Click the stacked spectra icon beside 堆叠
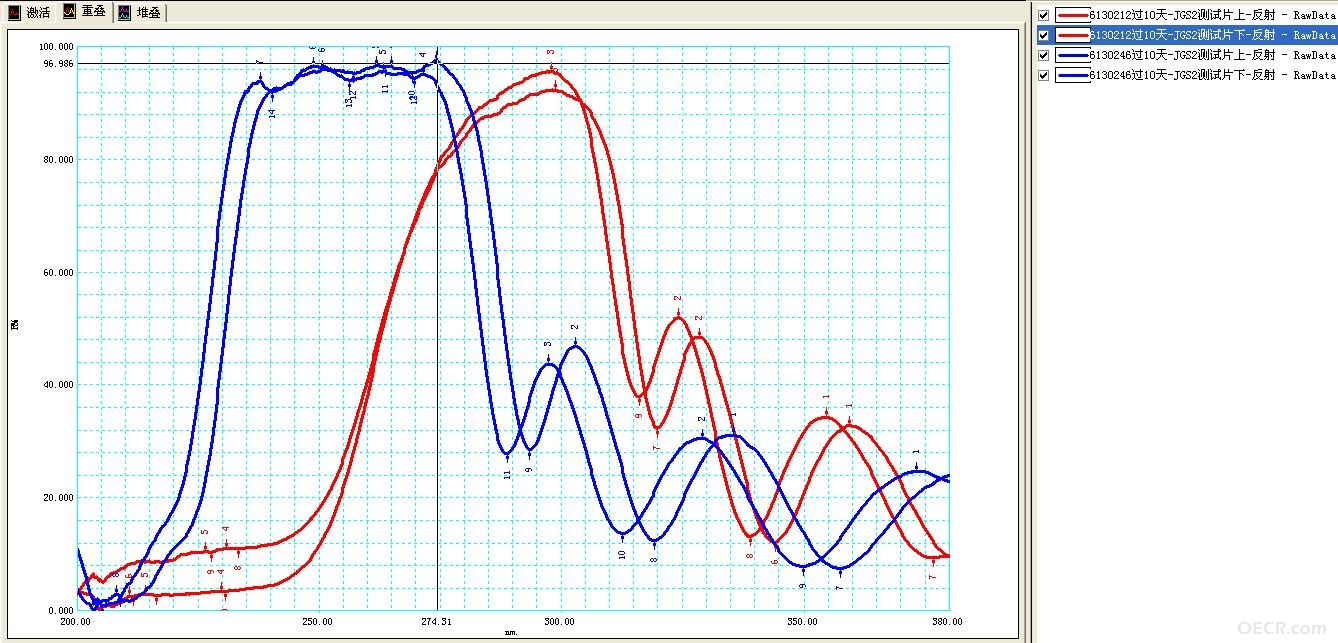The height and width of the screenshot is (643, 1338). coord(124,12)
